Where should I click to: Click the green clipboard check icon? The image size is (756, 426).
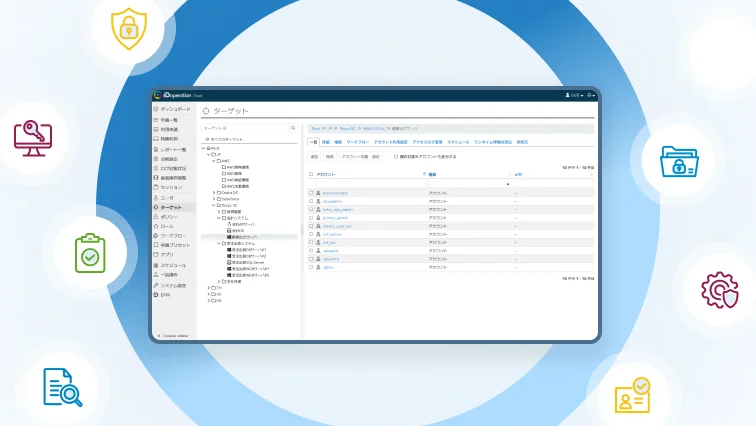click(x=90, y=255)
